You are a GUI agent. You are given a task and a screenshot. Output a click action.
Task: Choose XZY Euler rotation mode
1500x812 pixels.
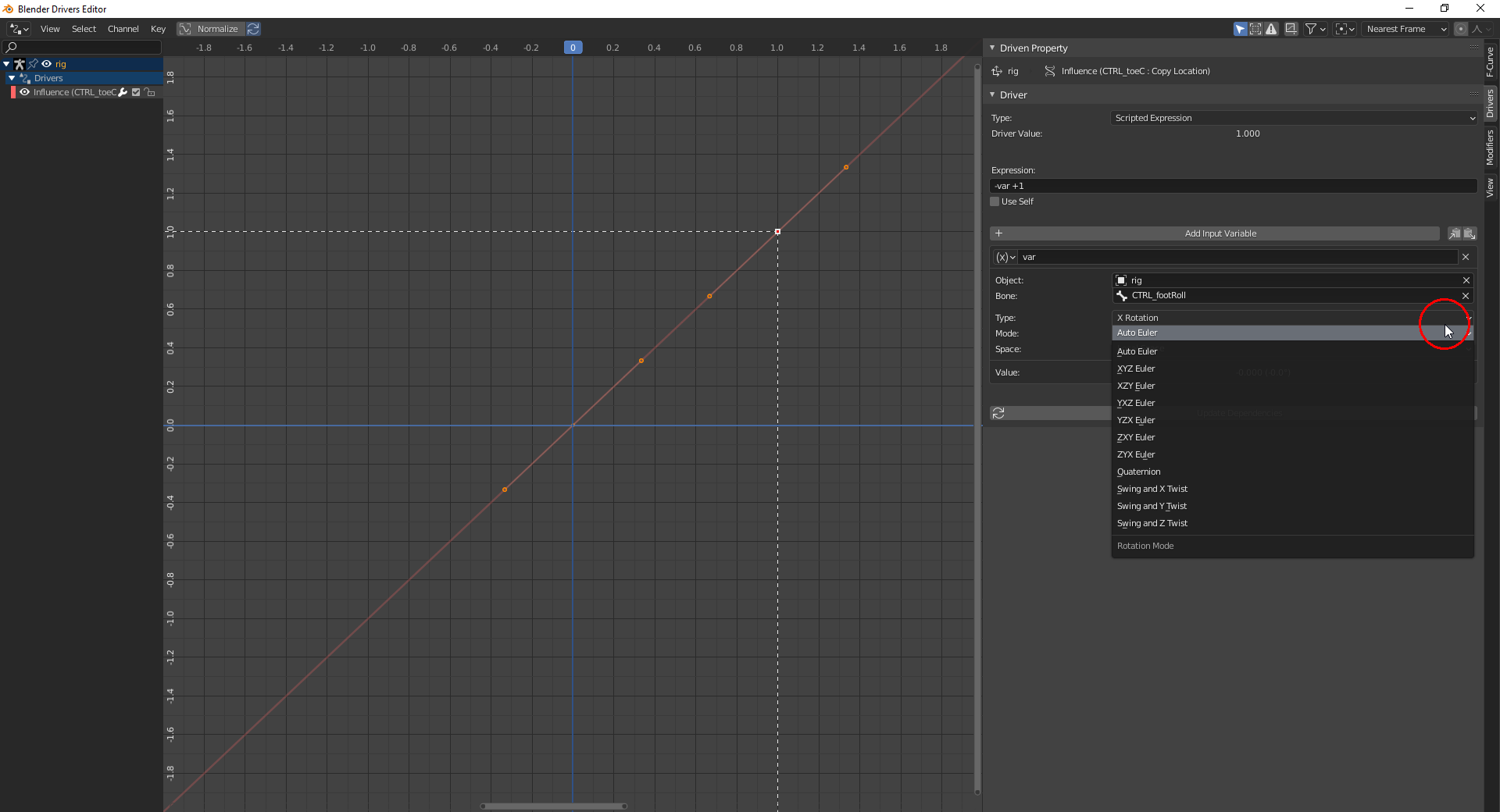pyautogui.click(x=1293, y=386)
